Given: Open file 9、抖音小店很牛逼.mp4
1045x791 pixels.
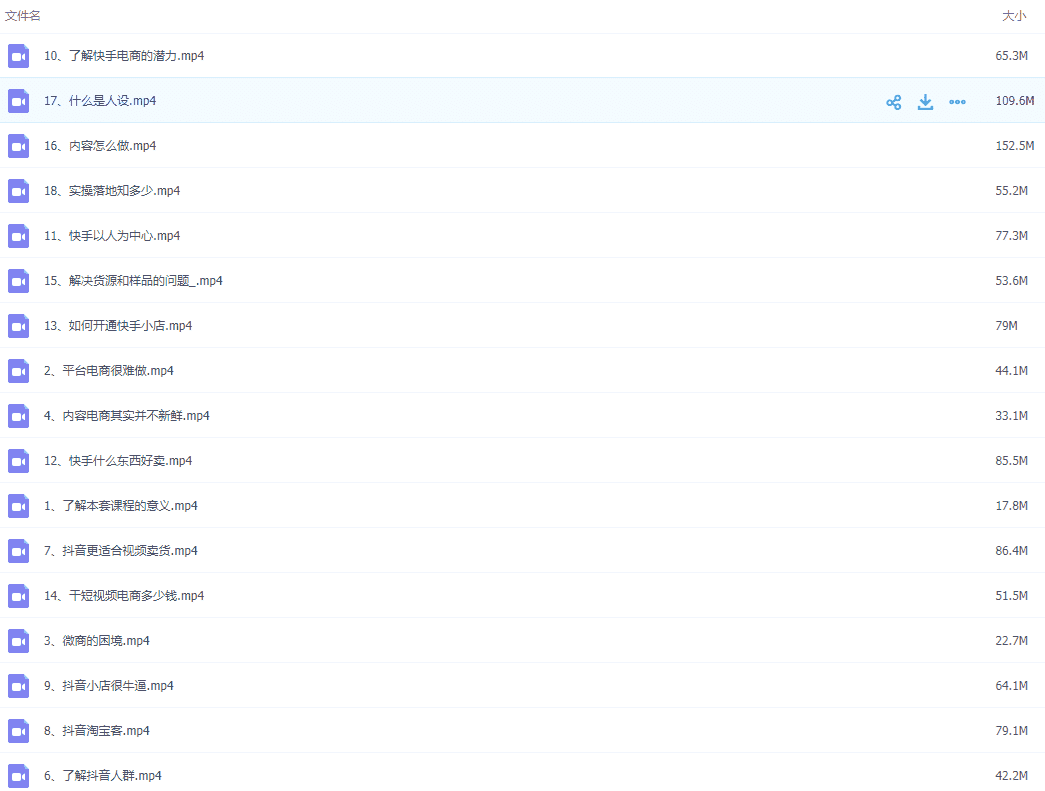Looking at the screenshot, I should pos(109,686).
